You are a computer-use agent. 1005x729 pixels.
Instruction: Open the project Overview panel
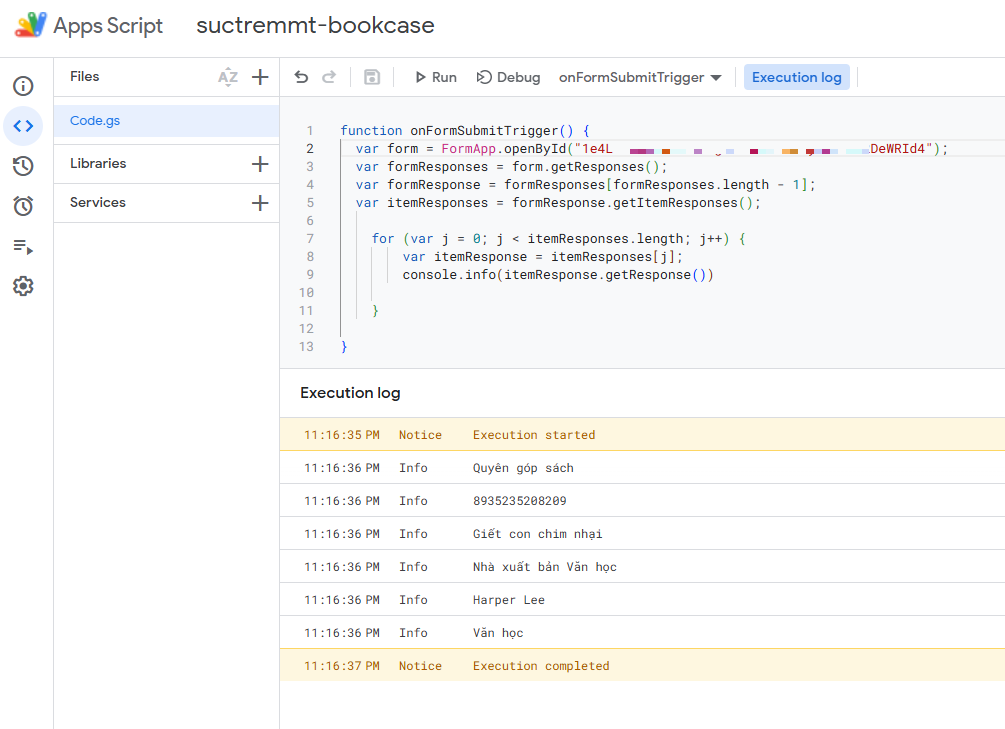click(x=23, y=86)
